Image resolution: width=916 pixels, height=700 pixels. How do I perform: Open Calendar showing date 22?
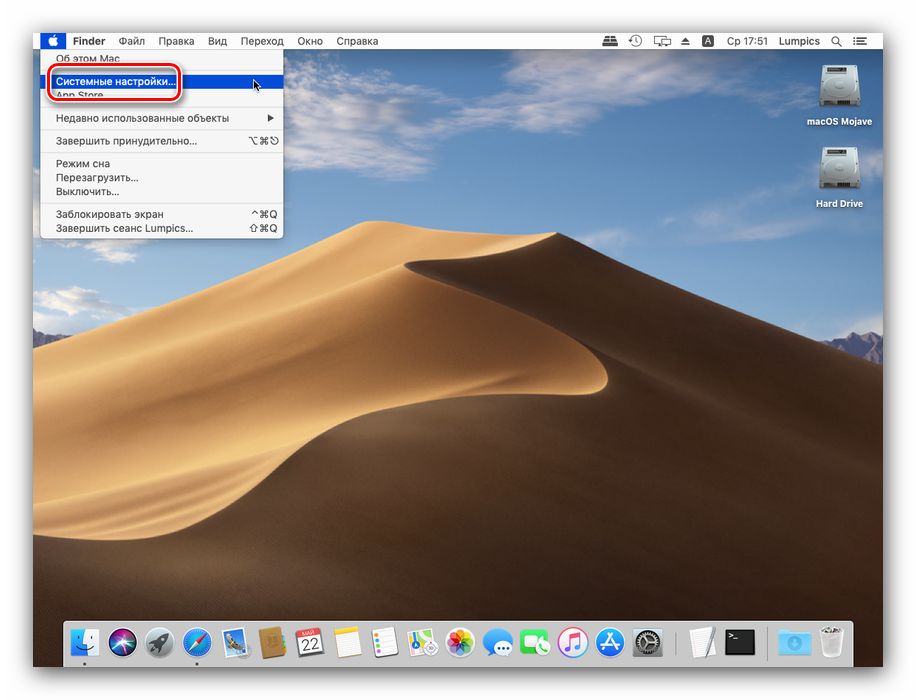(x=310, y=642)
